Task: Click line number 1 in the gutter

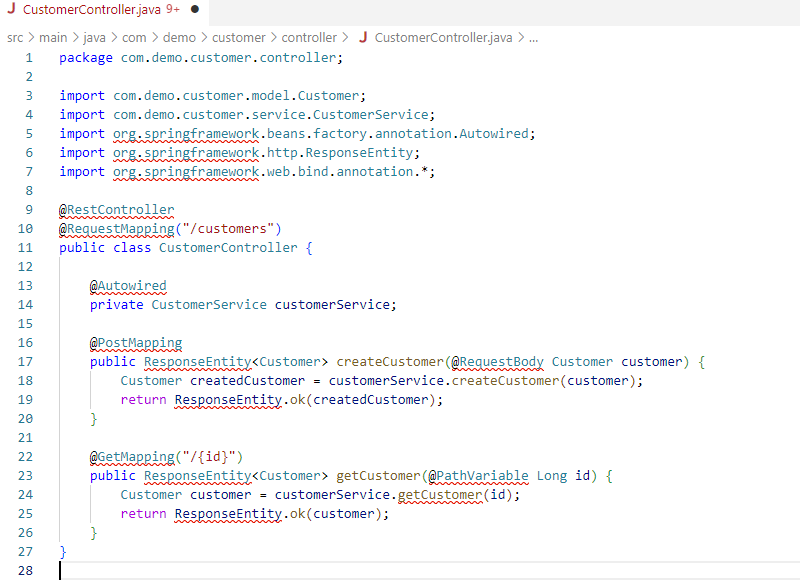Action: tap(29, 58)
